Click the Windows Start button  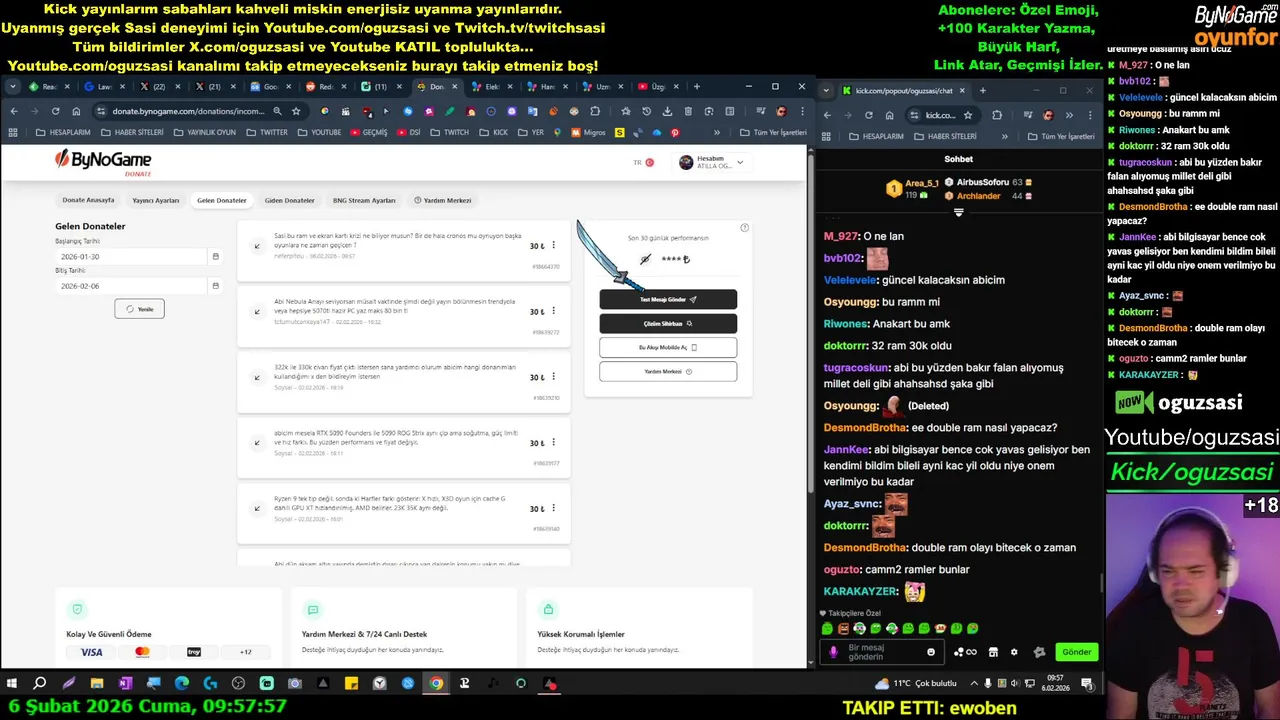[x=12, y=684]
